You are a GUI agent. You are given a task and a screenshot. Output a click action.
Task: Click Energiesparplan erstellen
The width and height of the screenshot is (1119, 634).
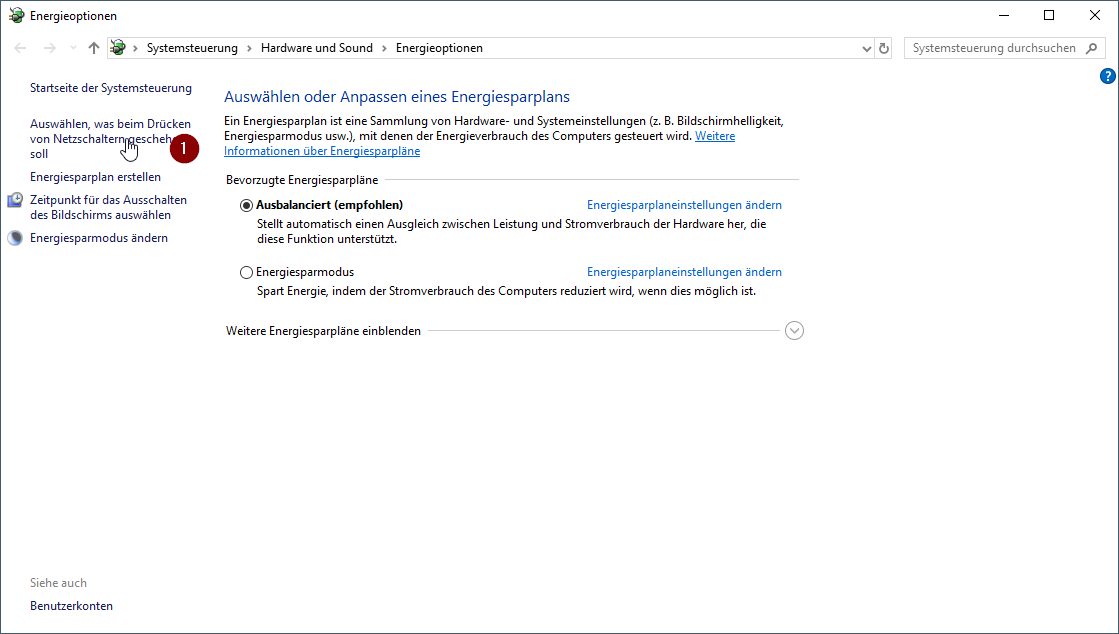(x=96, y=176)
